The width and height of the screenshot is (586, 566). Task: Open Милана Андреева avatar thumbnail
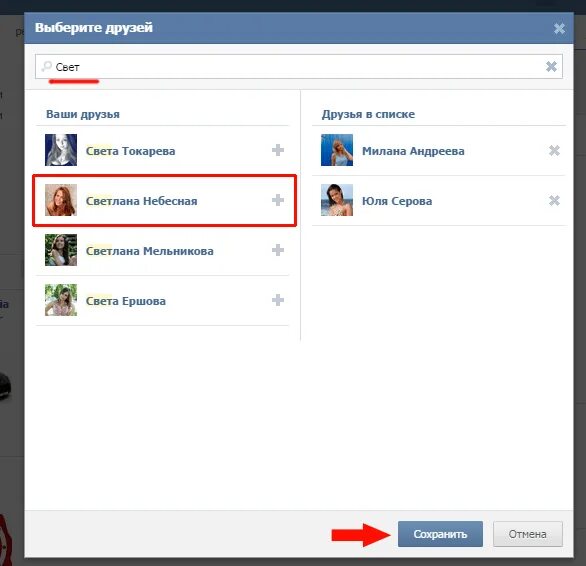click(337, 150)
